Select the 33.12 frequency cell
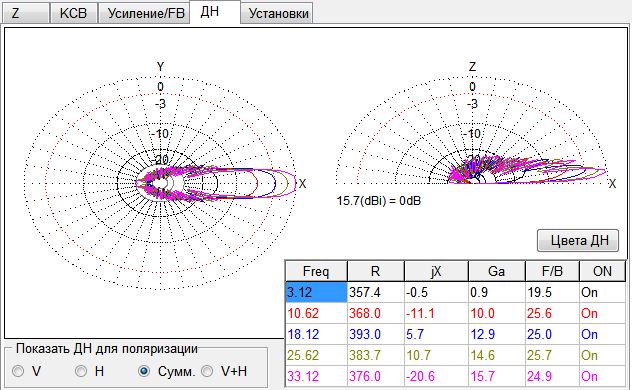Viewport: 632px width, 390px height. [x=316, y=376]
